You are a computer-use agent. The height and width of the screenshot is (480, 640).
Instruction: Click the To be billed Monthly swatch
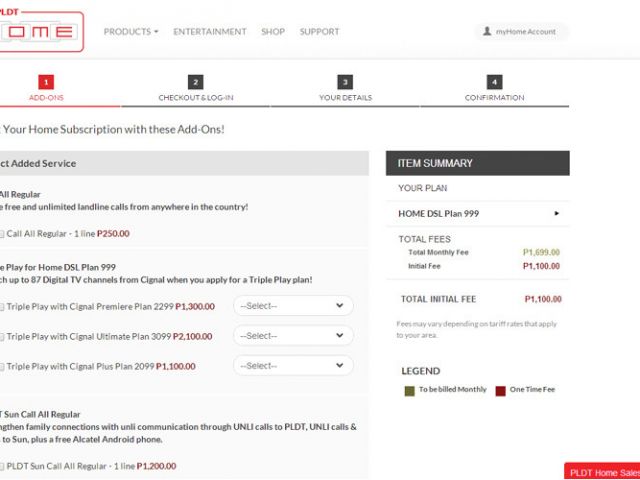coord(409,389)
